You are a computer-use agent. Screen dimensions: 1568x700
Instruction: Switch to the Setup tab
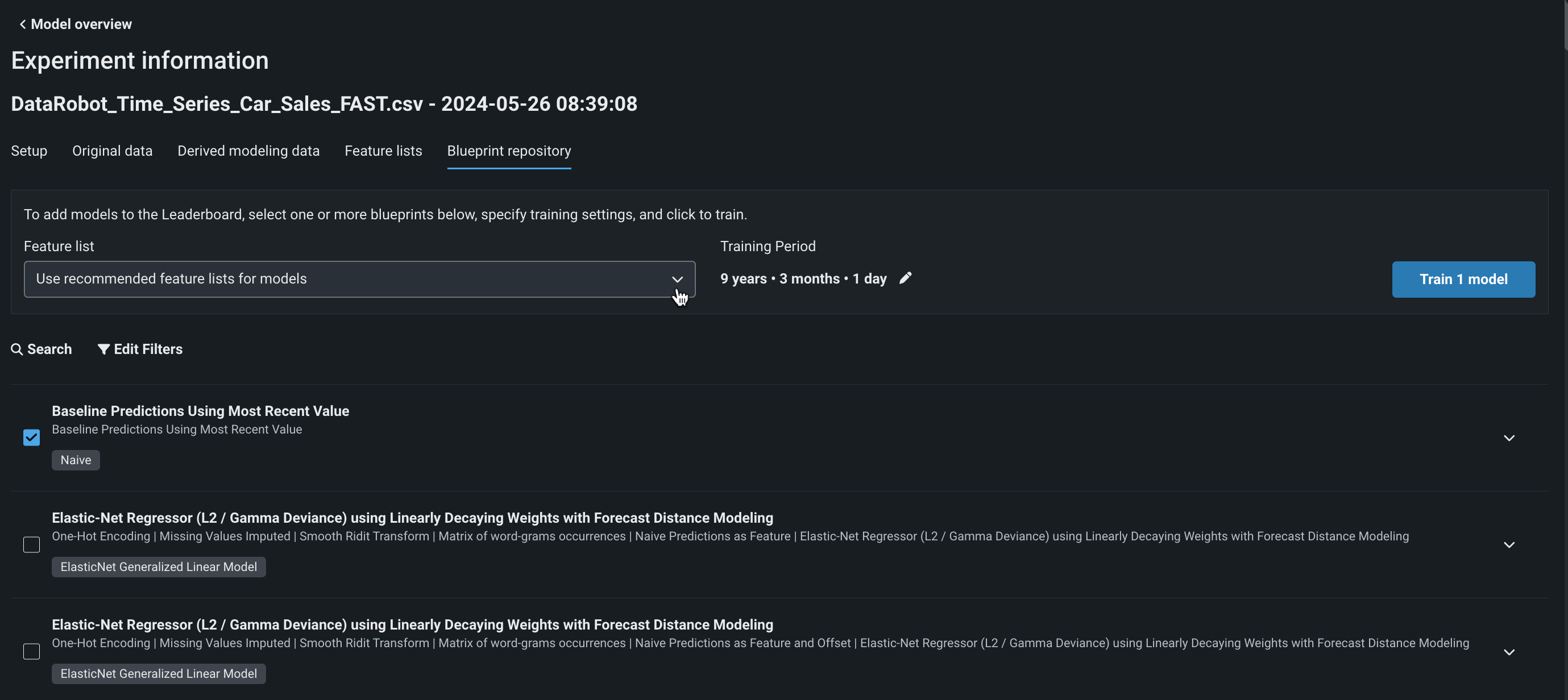point(29,151)
